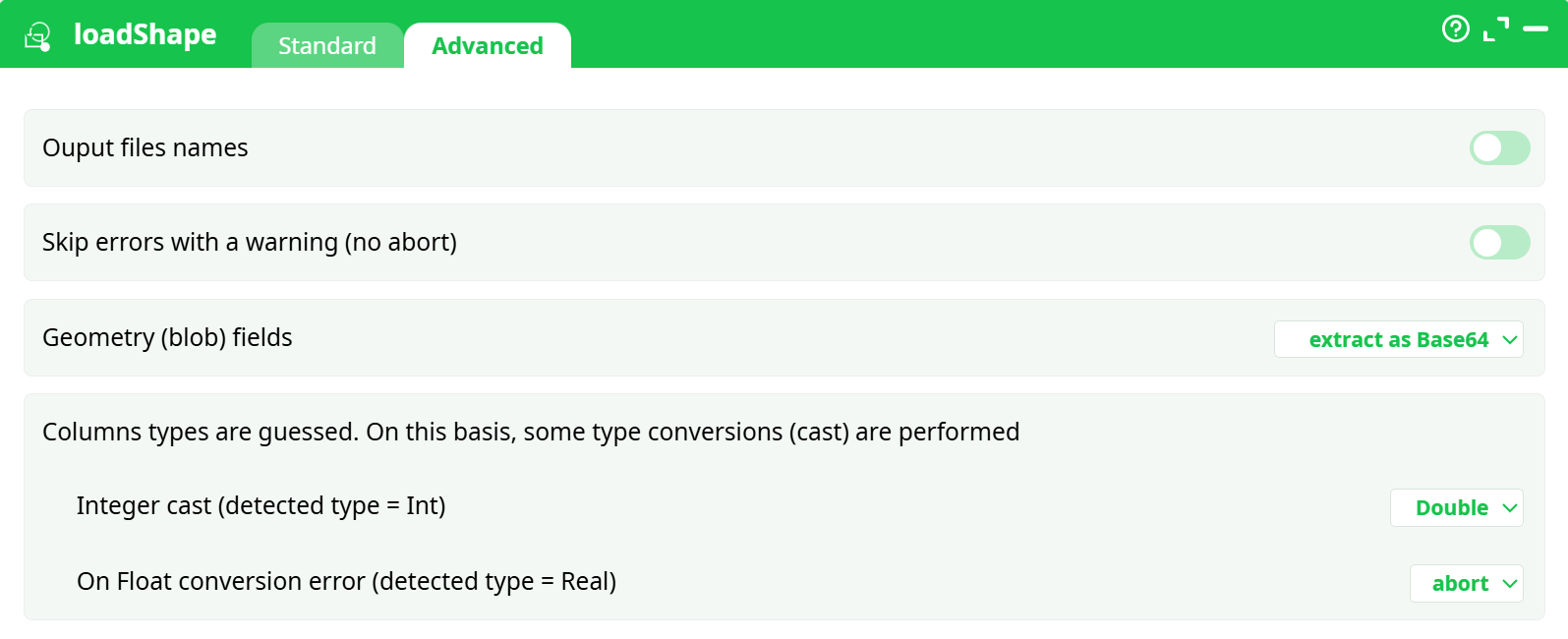Select the Advanced tab
Image resolution: width=1568 pixels, height=639 pixels.
click(488, 45)
